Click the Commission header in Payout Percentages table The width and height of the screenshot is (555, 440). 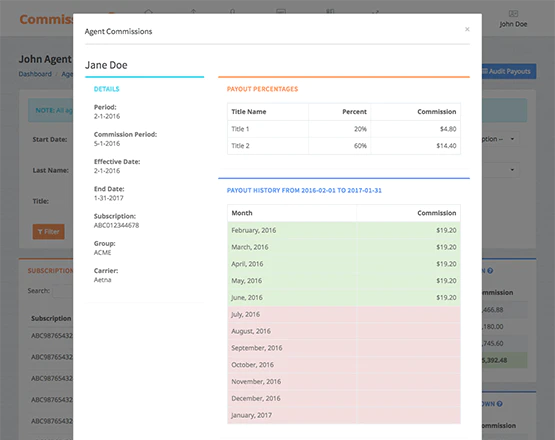pos(436,112)
